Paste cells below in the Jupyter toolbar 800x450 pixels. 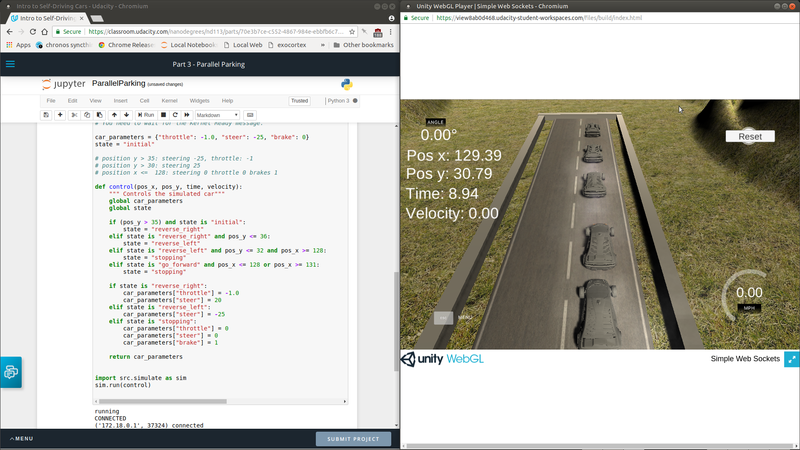[x=99, y=115]
